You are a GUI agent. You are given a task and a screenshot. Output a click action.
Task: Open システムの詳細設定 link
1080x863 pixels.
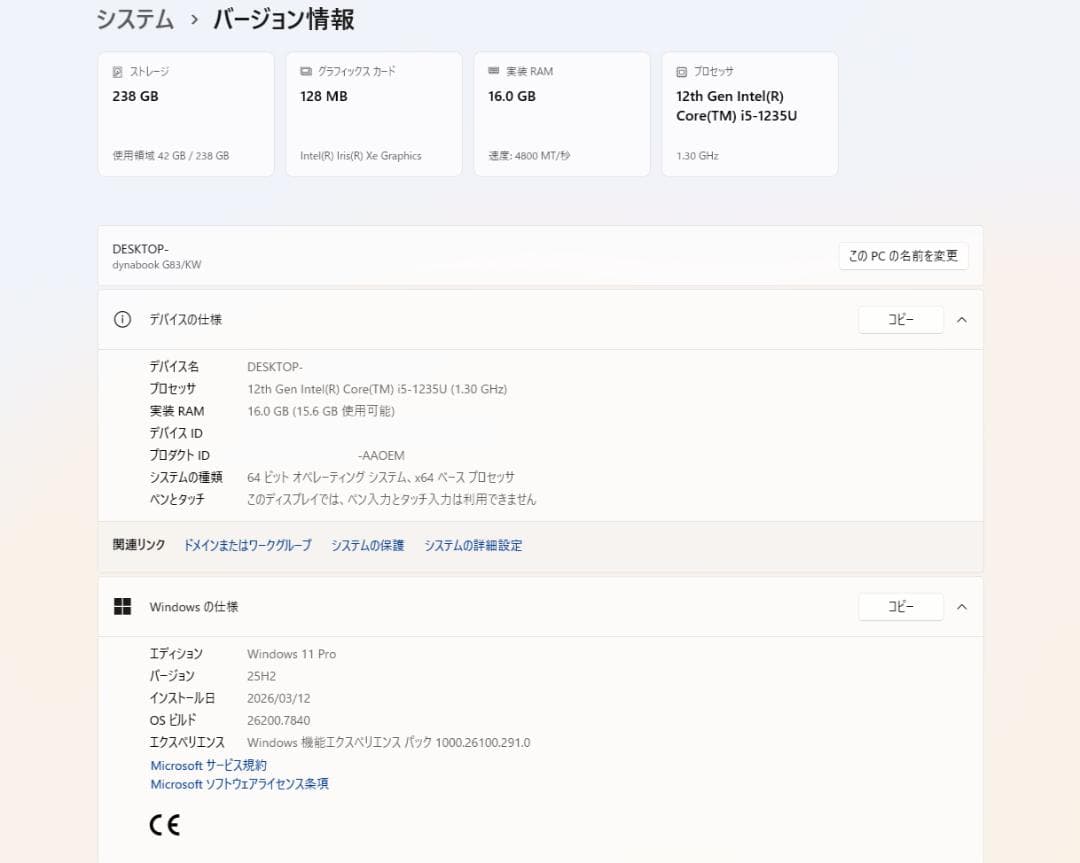click(x=473, y=545)
